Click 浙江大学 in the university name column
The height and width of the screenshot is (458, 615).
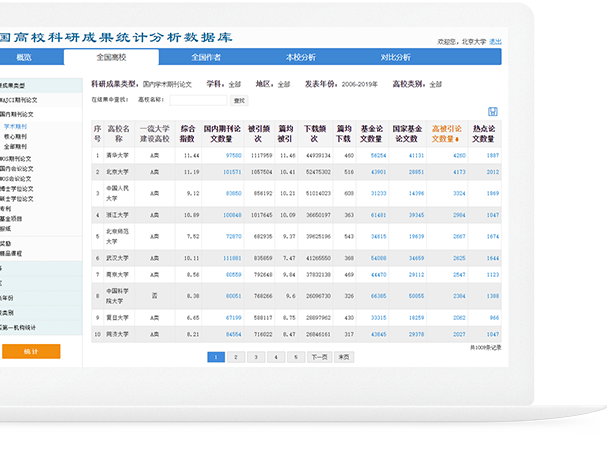117,215
